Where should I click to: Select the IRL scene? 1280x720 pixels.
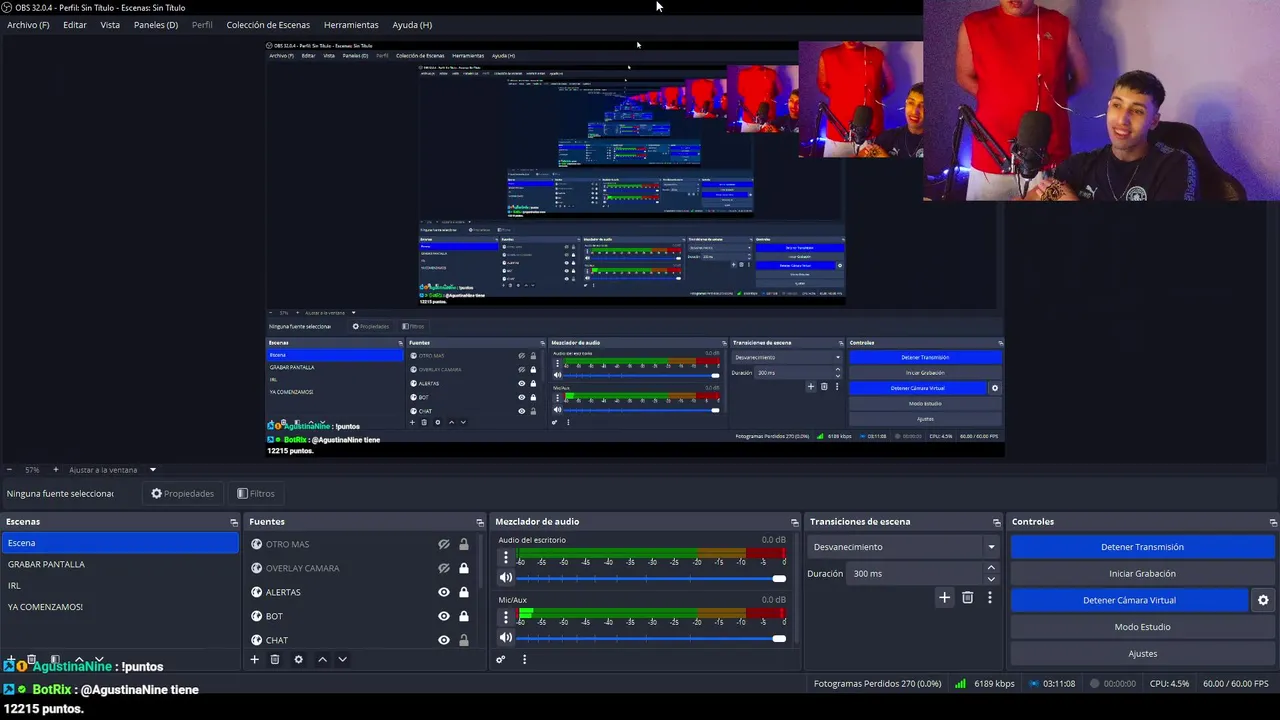pyautogui.click(x=120, y=586)
